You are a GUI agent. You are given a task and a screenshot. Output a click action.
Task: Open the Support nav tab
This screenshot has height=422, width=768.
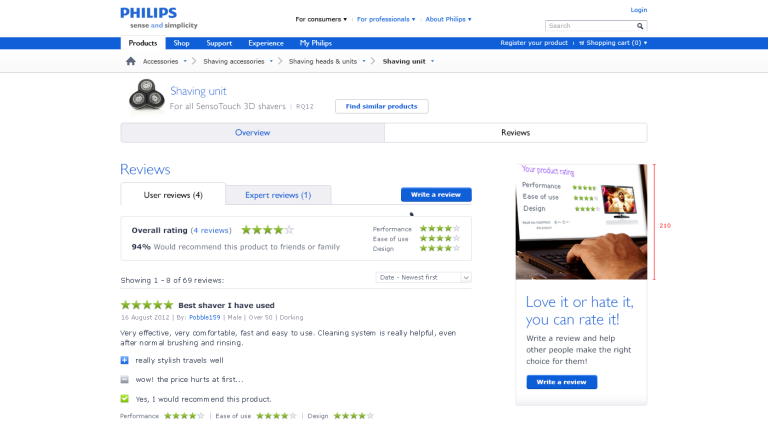219,43
